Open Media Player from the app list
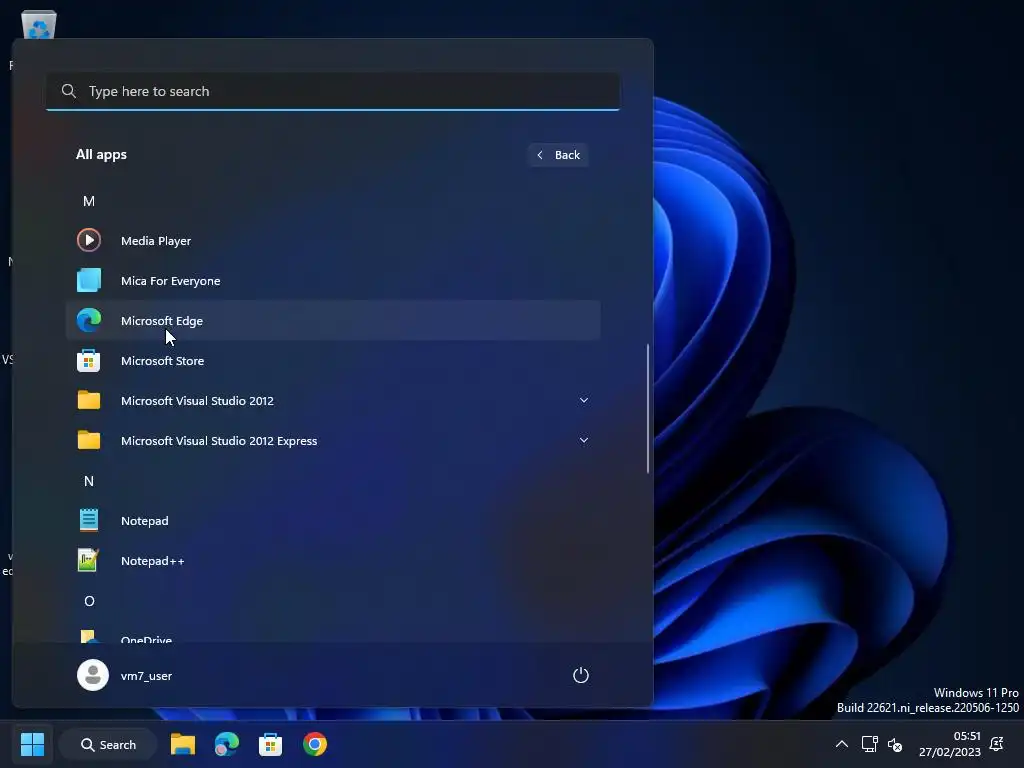This screenshot has width=1024, height=768. tap(332, 240)
